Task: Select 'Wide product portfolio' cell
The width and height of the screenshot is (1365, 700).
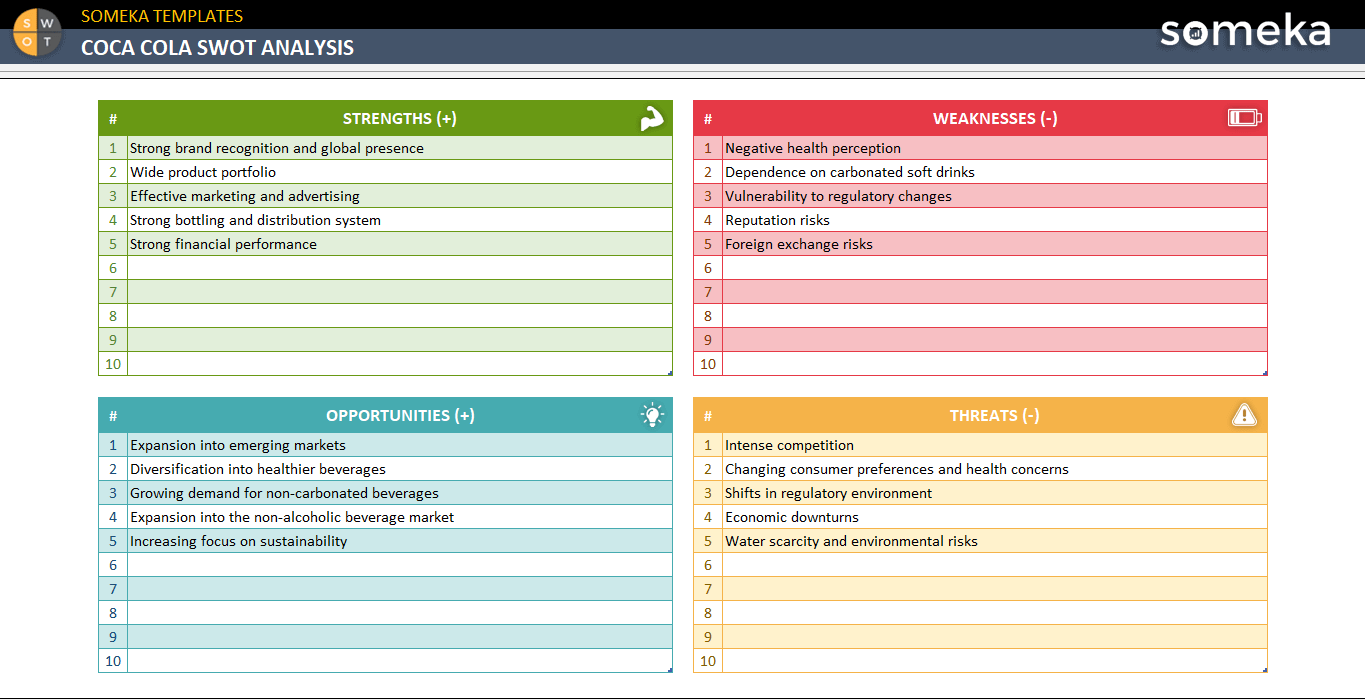Action: (x=400, y=172)
